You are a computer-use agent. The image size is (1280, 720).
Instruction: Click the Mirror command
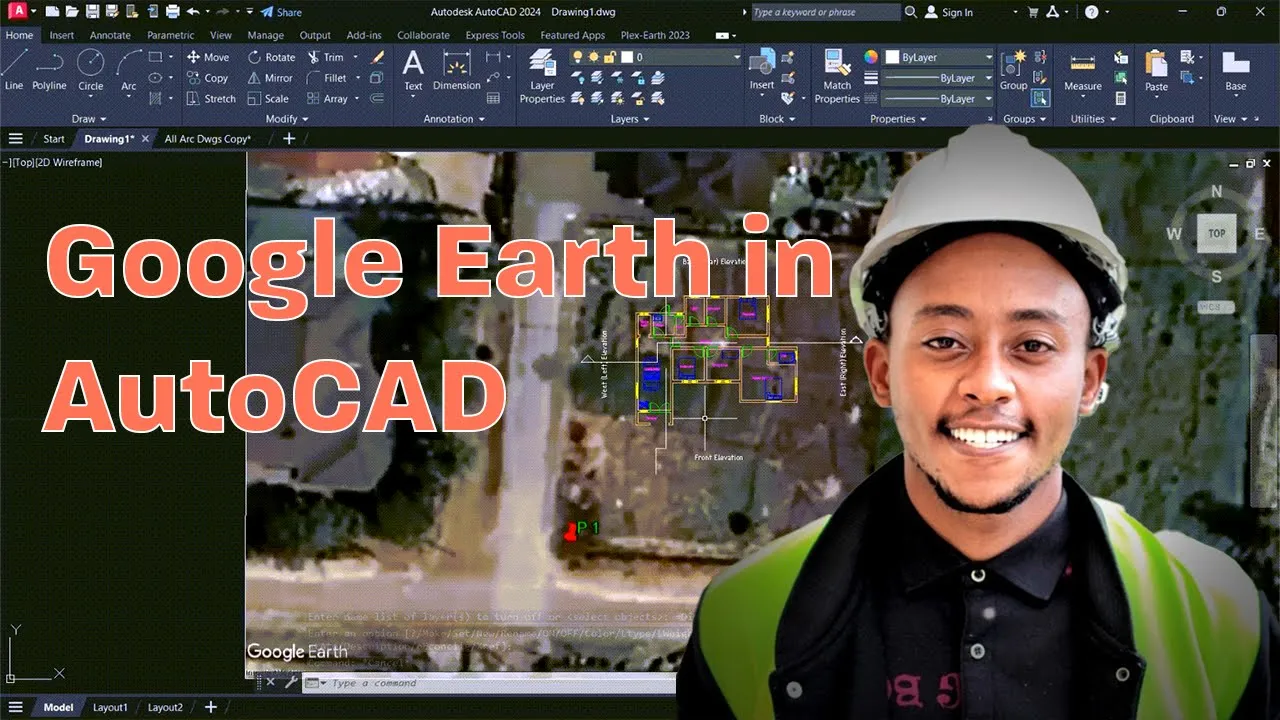(x=271, y=78)
